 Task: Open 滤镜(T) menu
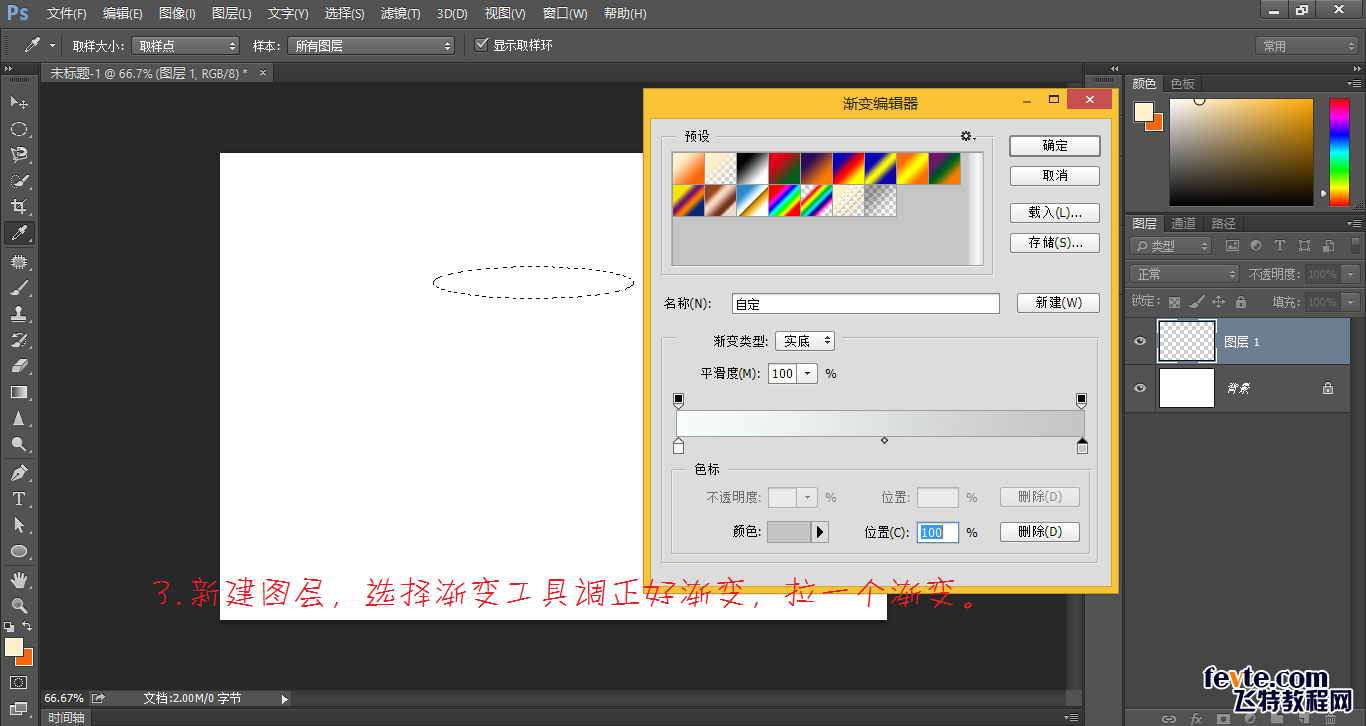400,14
